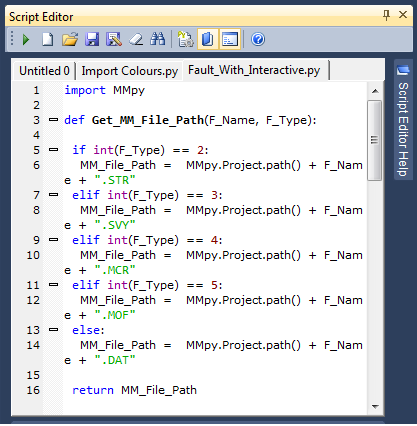The height and width of the screenshot is (426, 417).
Task: Switch to the Untitled 0 tab
Action: [x=44, y=71]
